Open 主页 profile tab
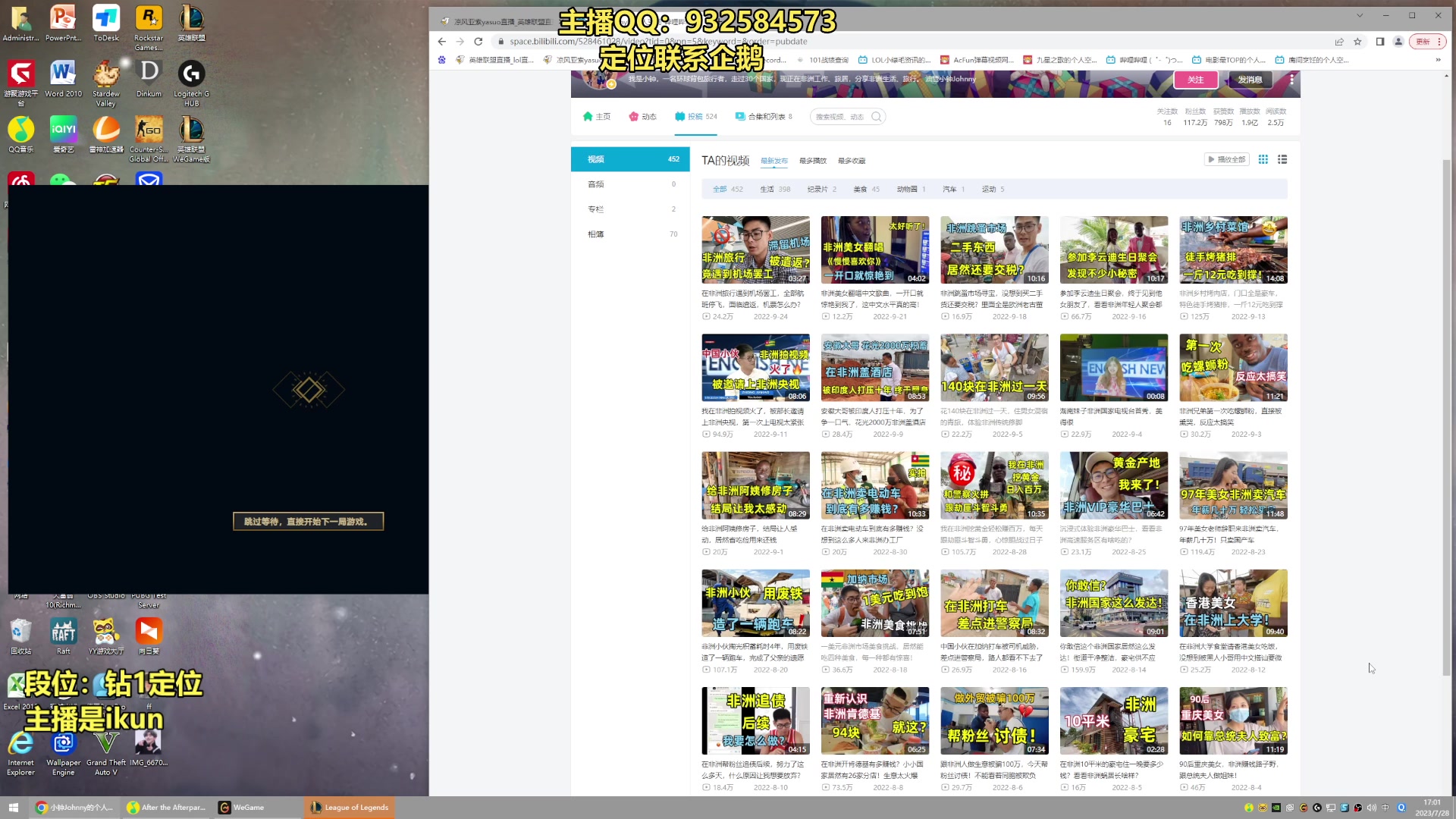1456x819 pixels. click(x=597, y=117)
